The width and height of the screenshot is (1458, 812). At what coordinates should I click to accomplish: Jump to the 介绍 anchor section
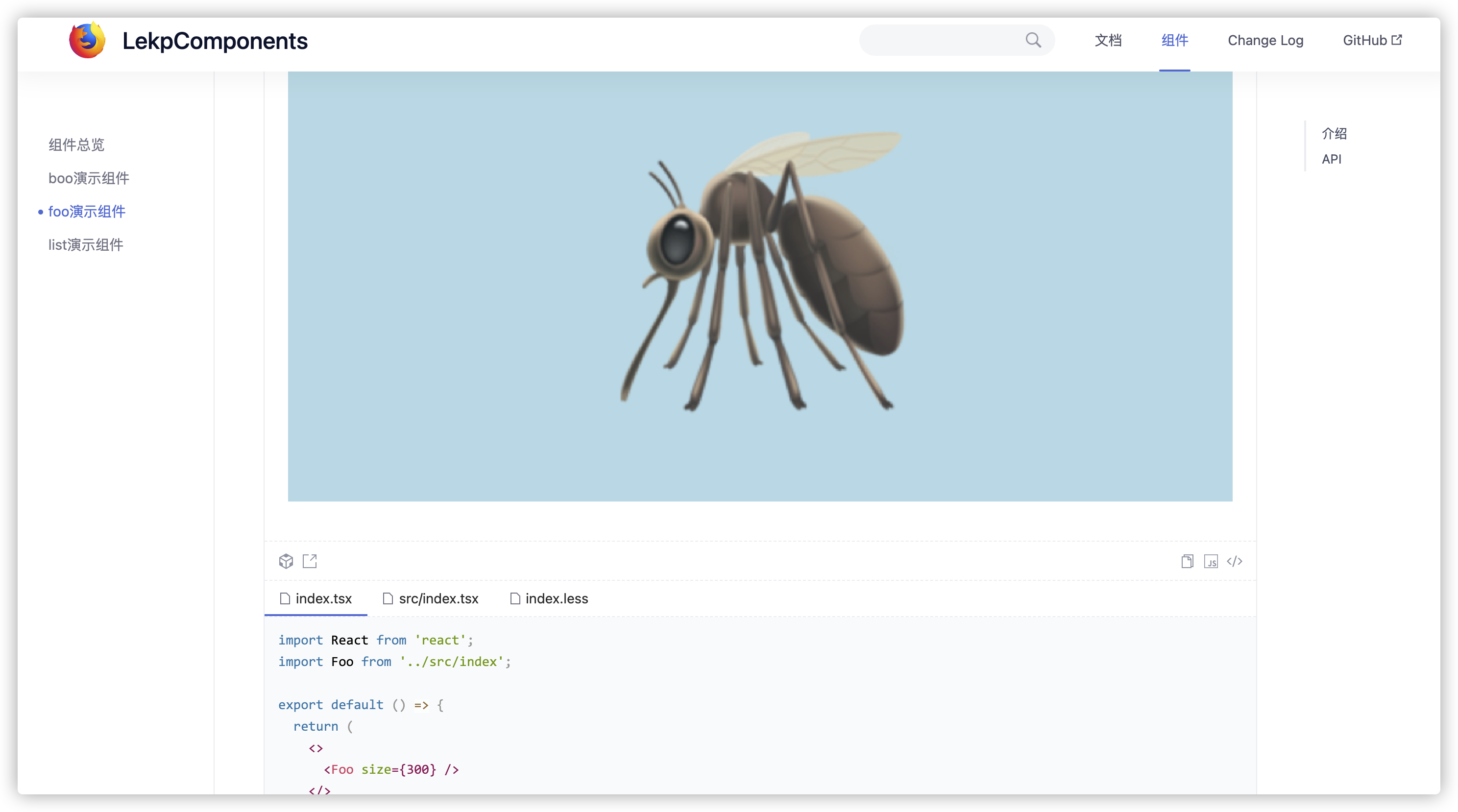pos(1334,134)
